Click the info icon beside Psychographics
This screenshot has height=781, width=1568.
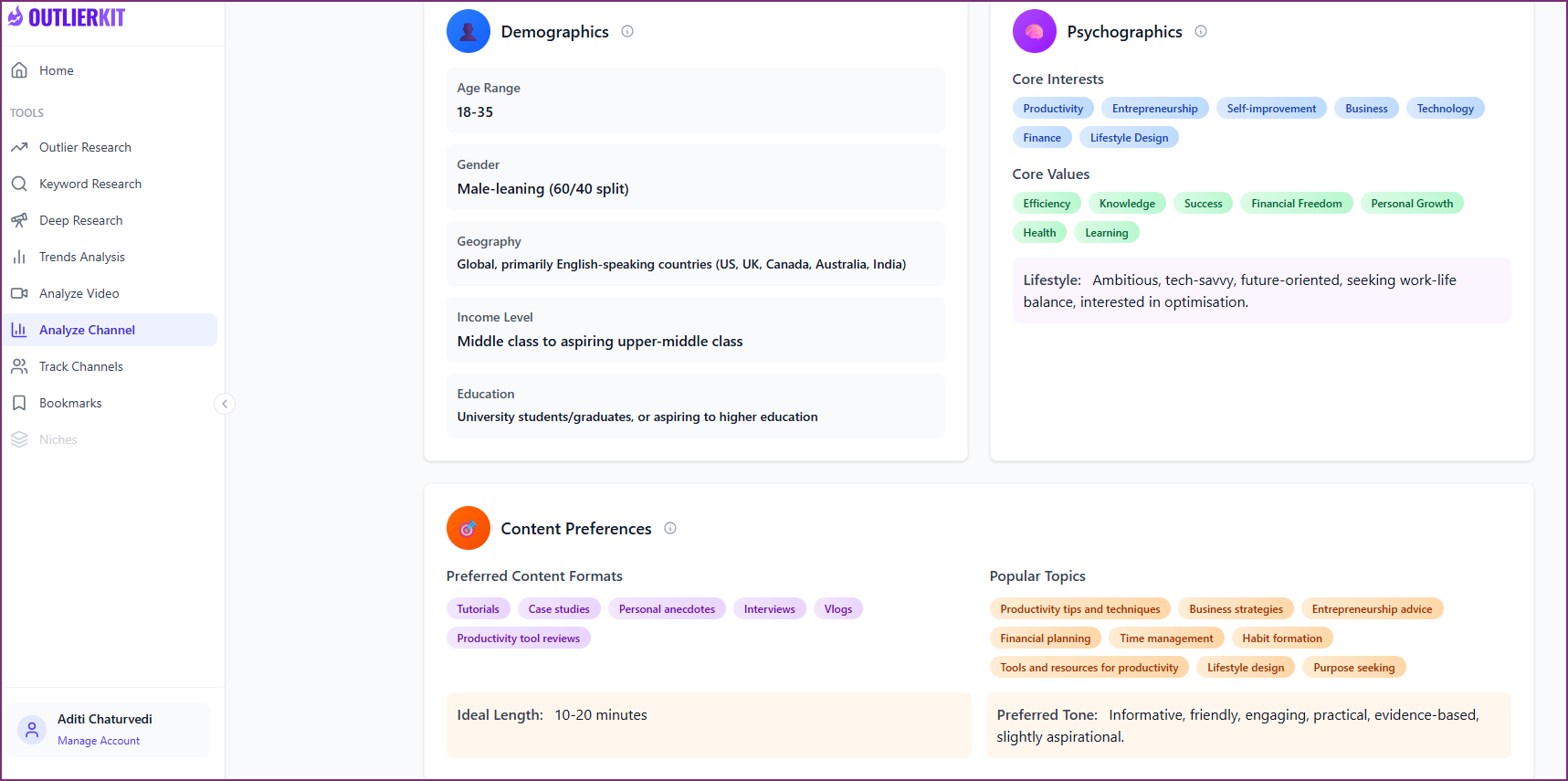pyautogui.click(x=1201, y=31)
